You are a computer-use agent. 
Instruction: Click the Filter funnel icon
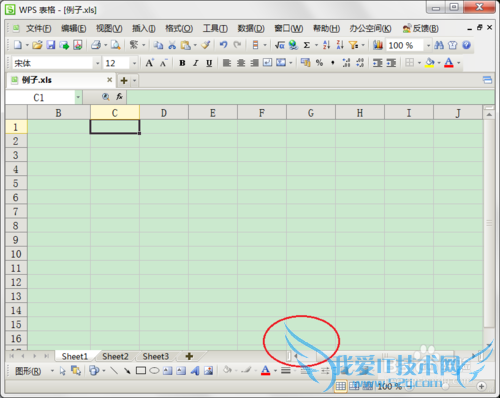353,45
